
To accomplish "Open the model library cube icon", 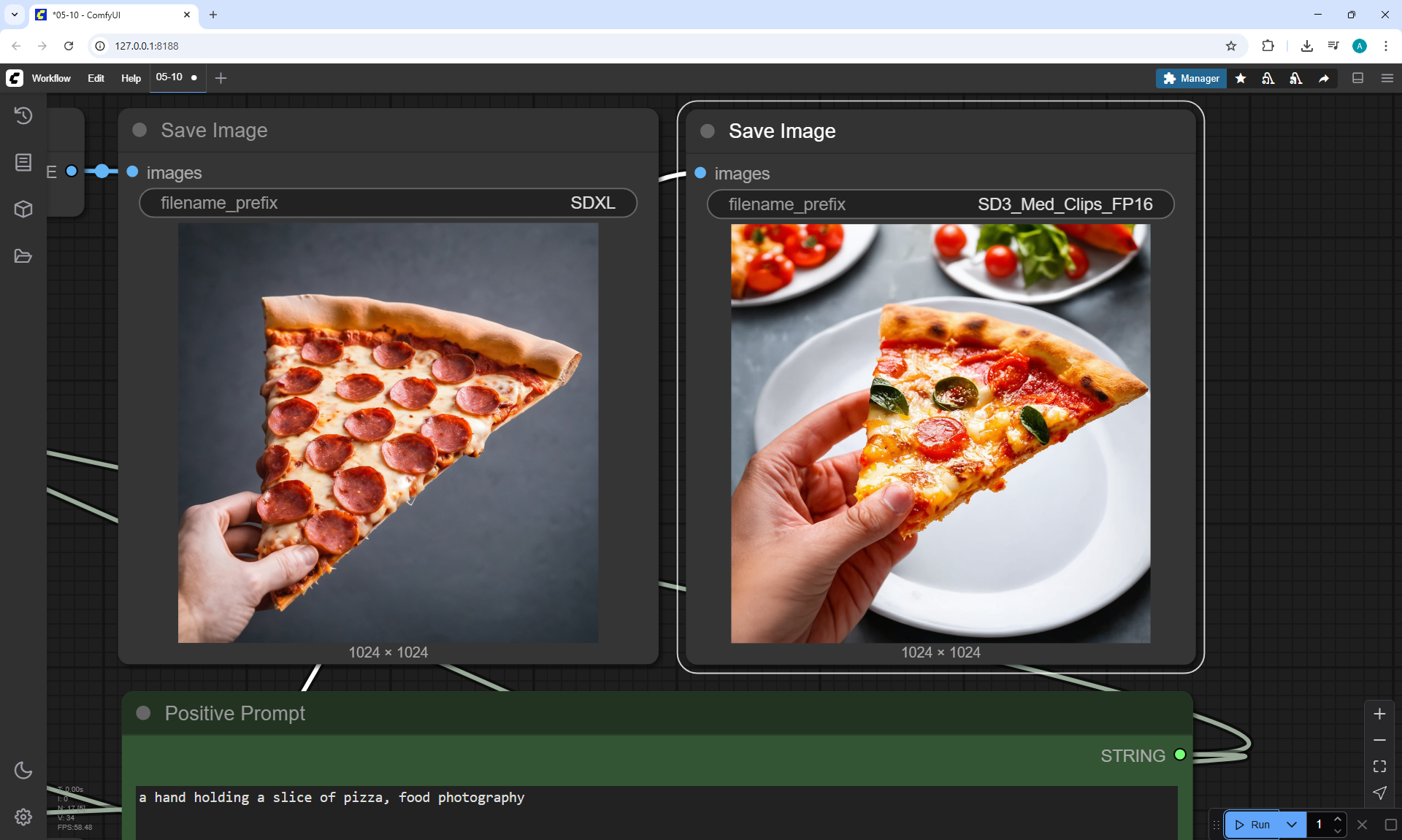I will coord(23,209).
